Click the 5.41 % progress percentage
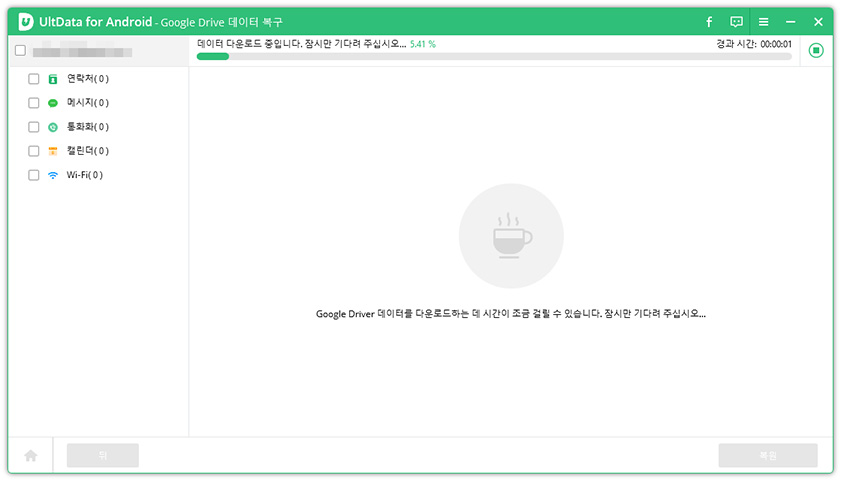This screenshot has height=481, width=841. click(x=423, y=44)
